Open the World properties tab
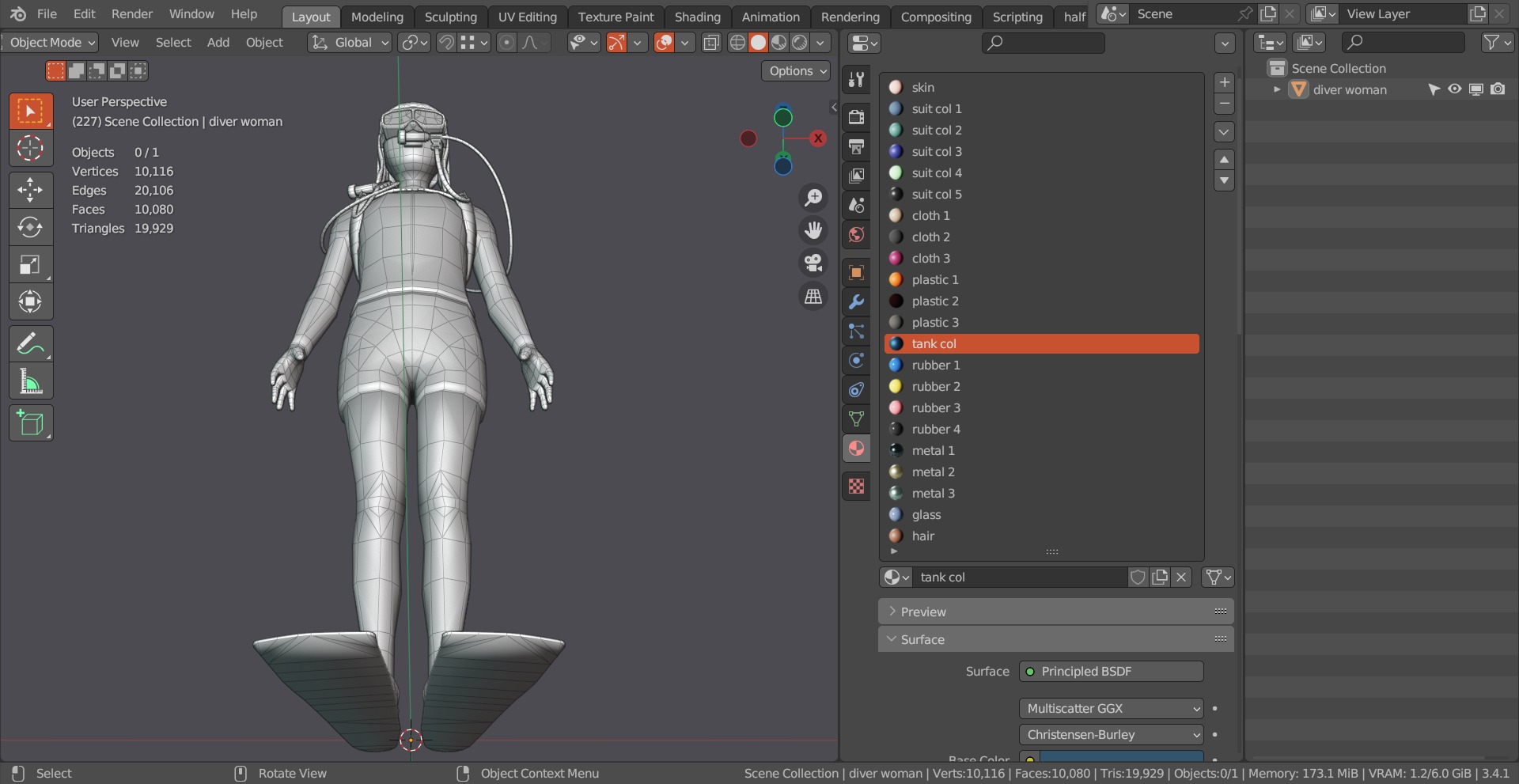Viewport: 1519px width, 784px height. click(856, 234)
